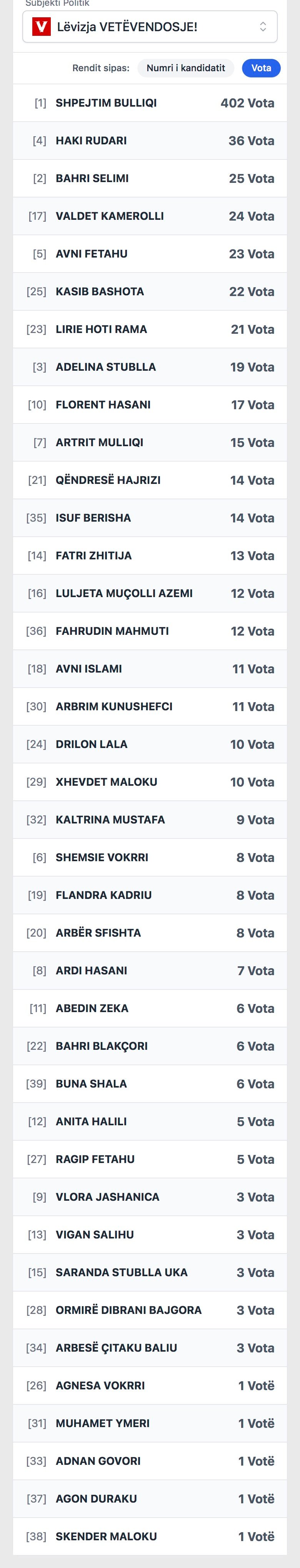Screen dimensions: 300x1568
Task: Click QËNDRESË HAJRIZI list entry
Action: click(x=150, y=481)
